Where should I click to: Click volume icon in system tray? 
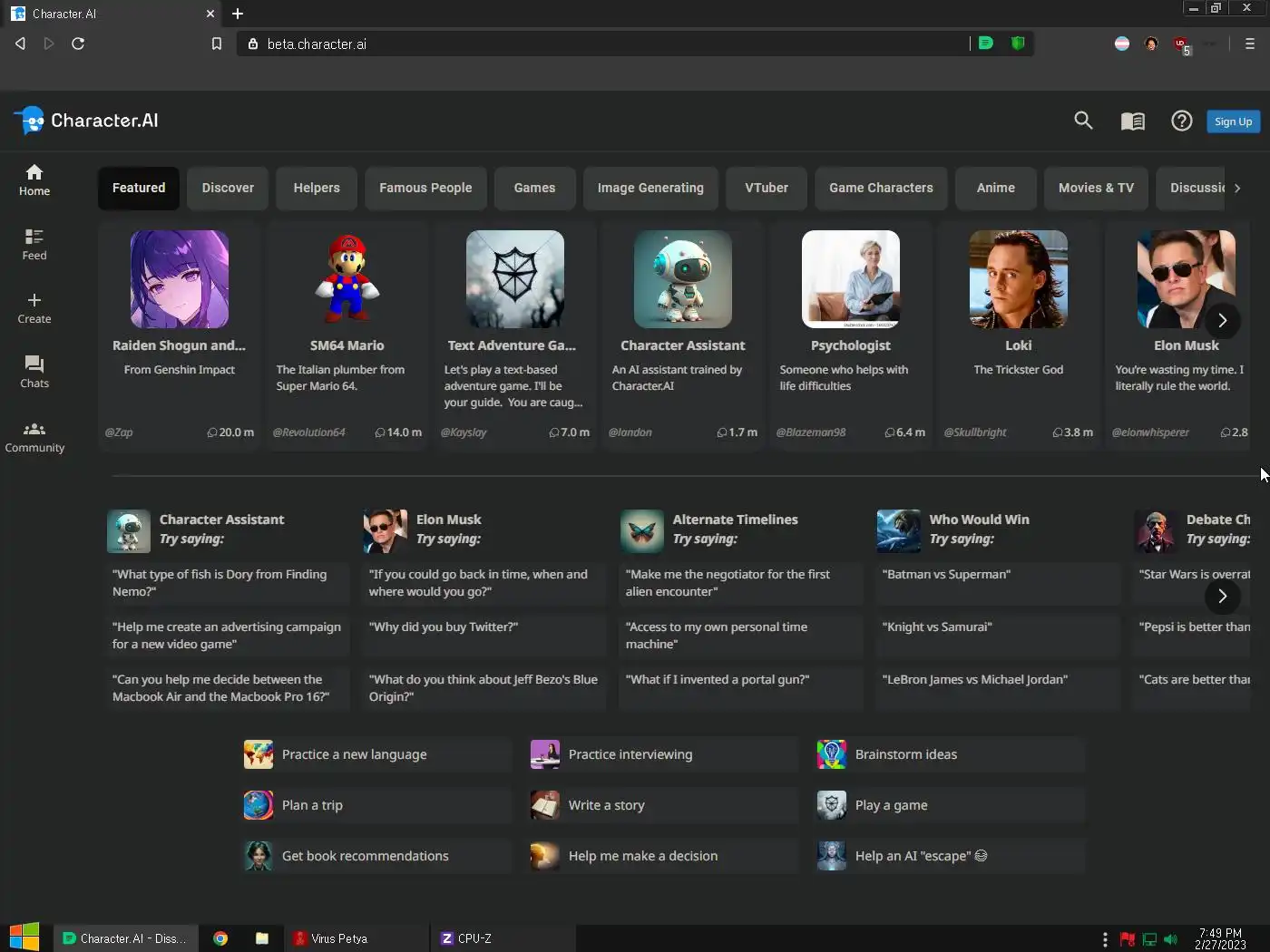1170,939
